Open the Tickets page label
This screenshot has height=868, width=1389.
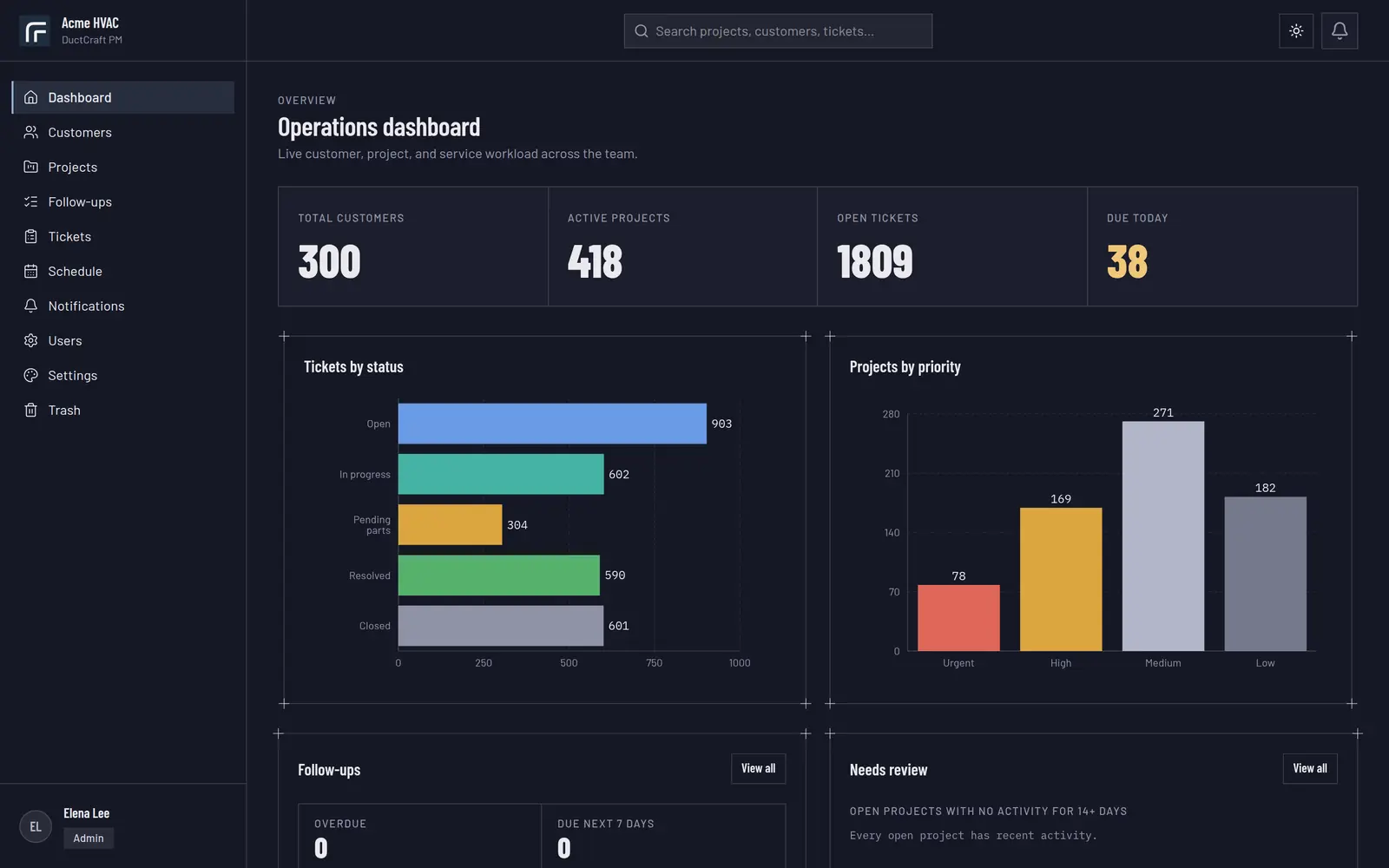pyautogui.click(x=69, y=236)
